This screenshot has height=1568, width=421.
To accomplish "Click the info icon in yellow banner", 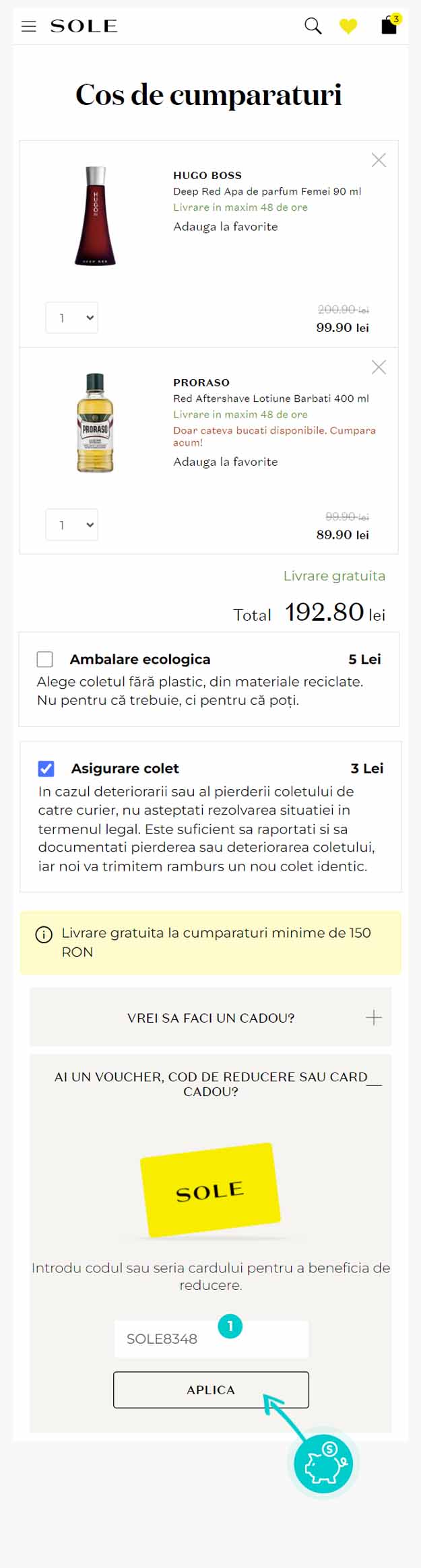I will click(44, 934).
